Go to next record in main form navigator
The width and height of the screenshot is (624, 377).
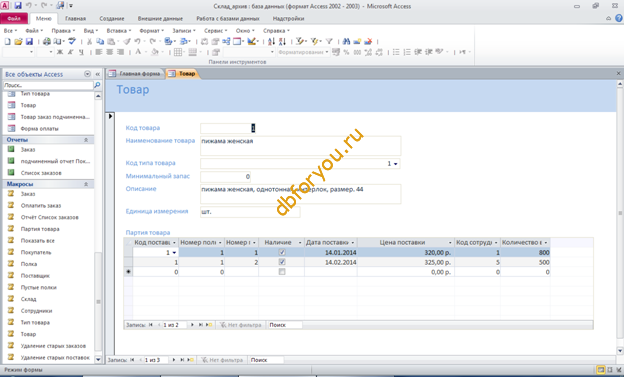click(x=174, y=360)
